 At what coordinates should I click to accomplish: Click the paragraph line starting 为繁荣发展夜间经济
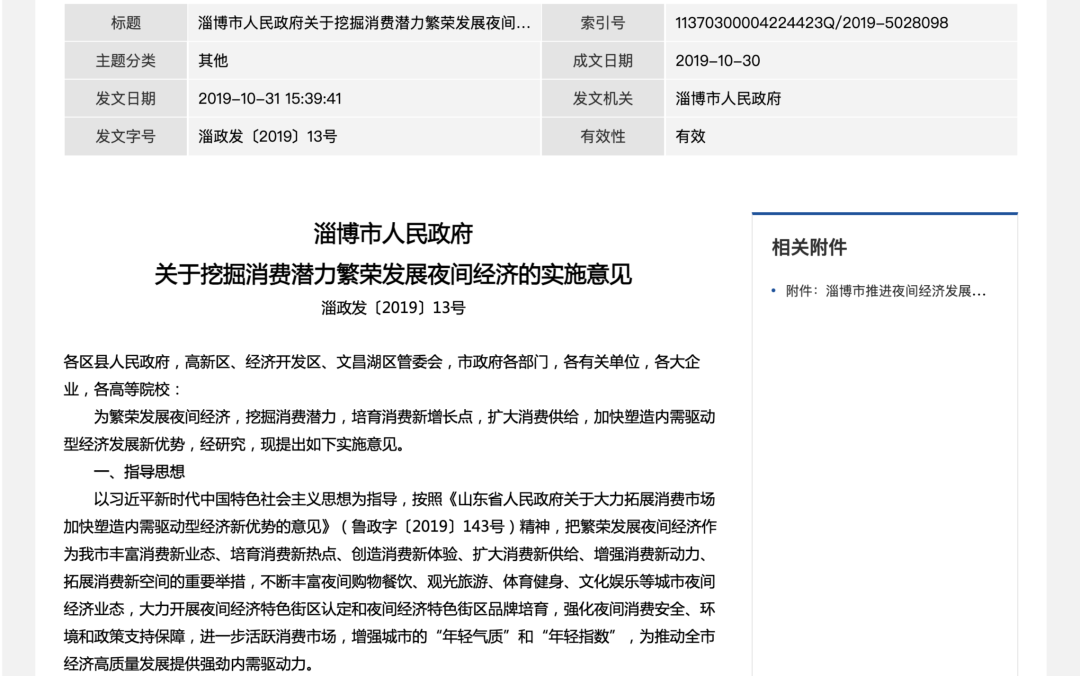(x=404, y=417)
